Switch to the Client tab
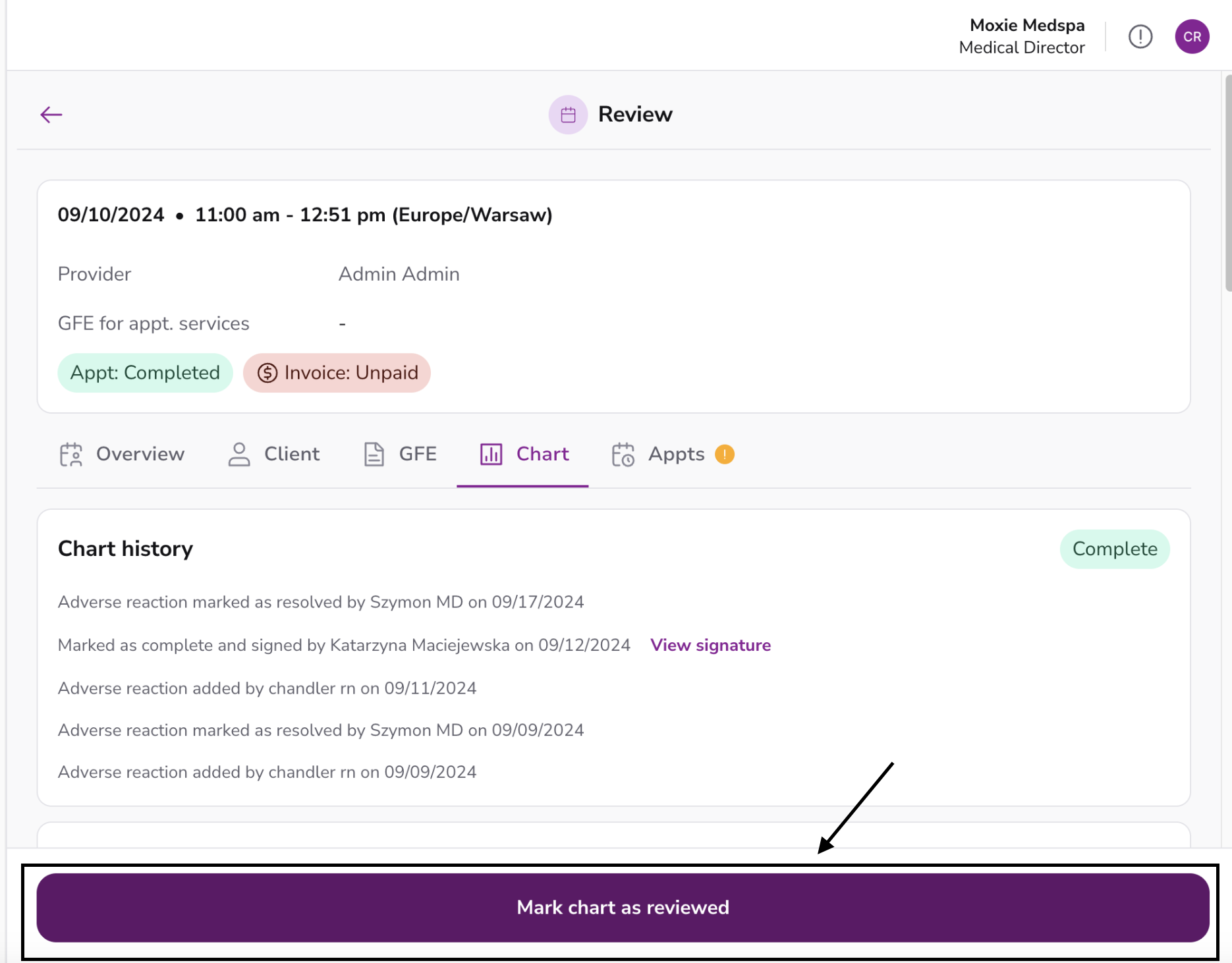Viewport: 1232px width, 963px height. pos(273,454)
